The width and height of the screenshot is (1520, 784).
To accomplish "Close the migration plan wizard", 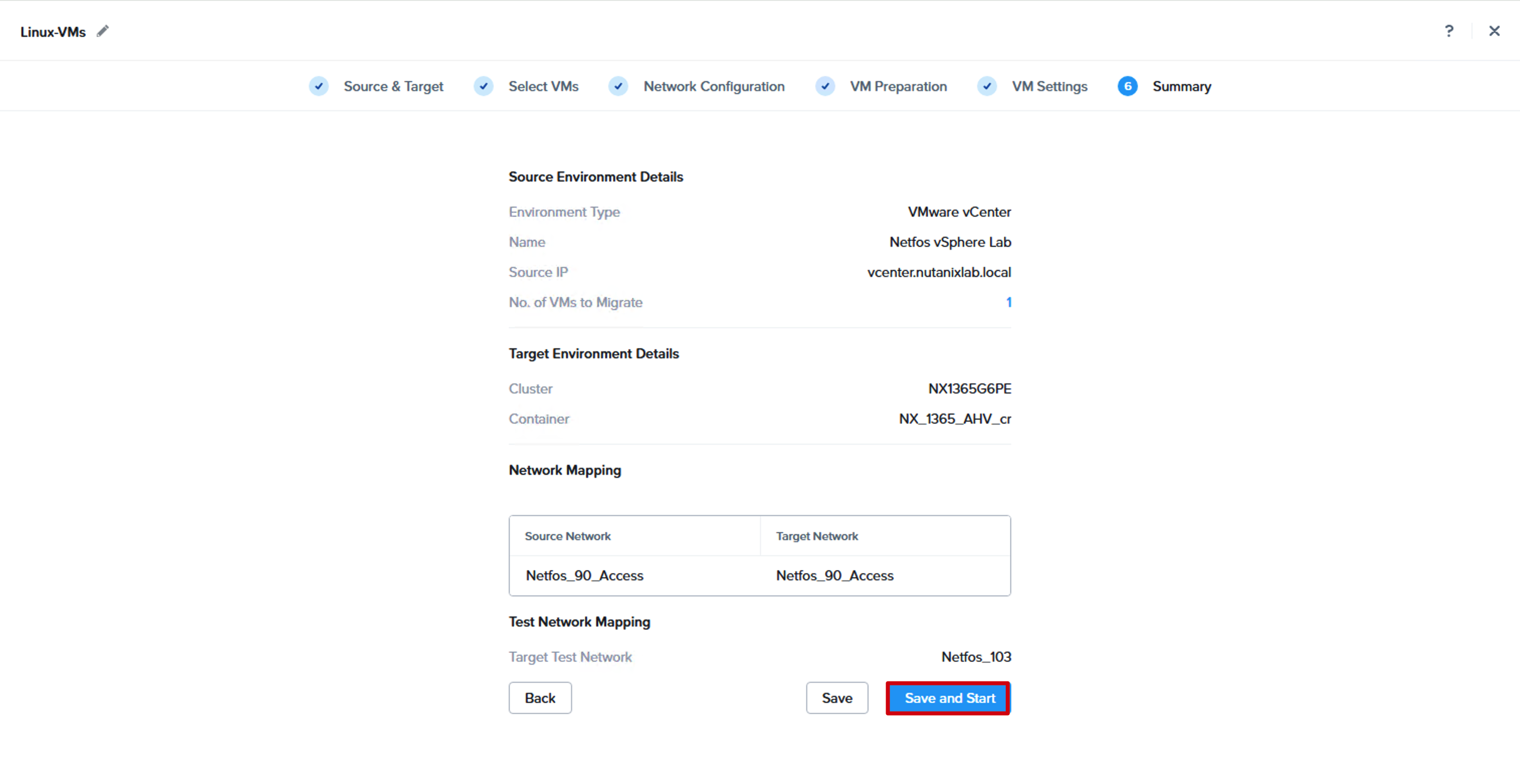I will 1494,31.
